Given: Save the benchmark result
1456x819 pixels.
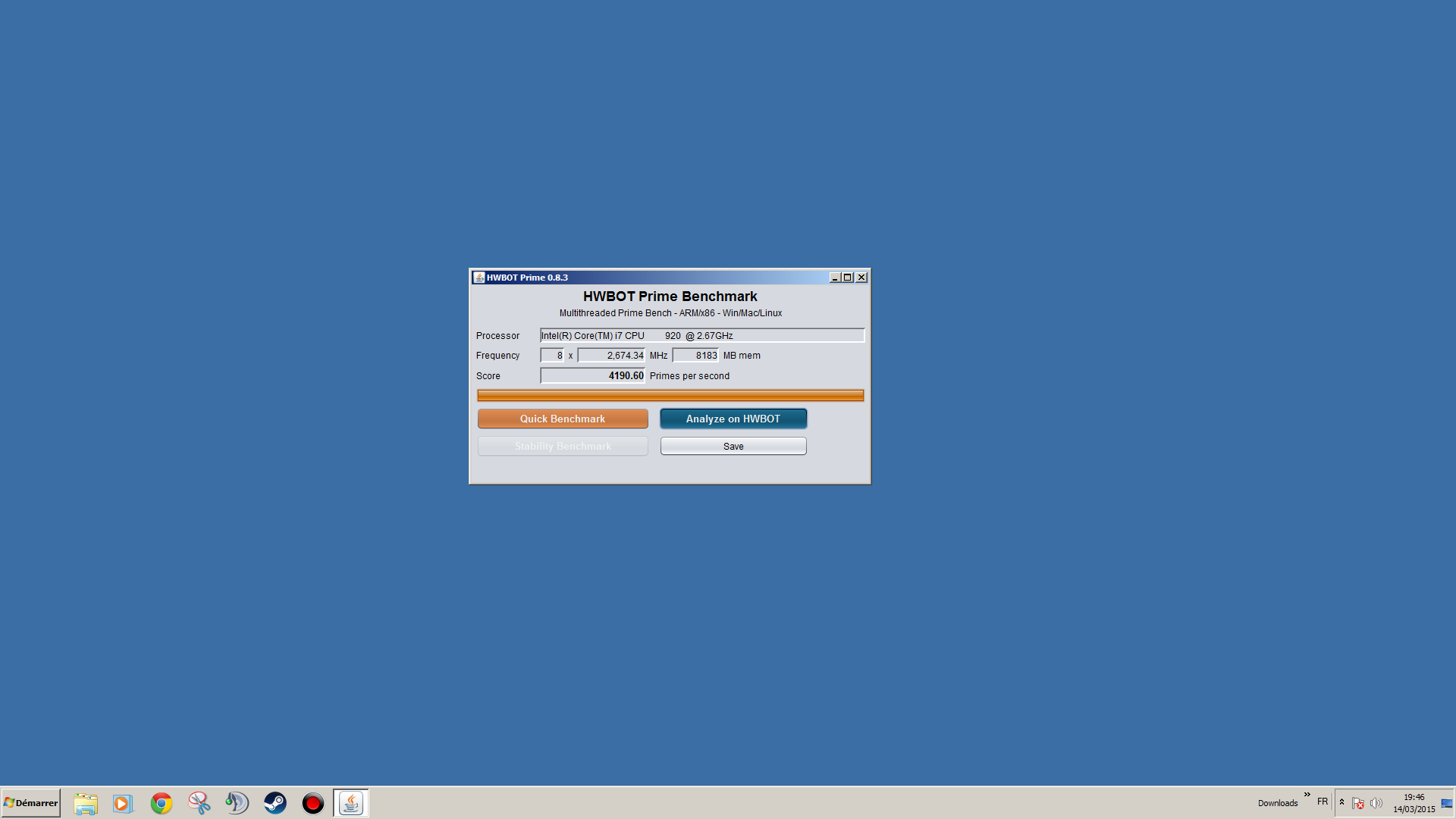Looking at the screenshot, I should [733, 446].
